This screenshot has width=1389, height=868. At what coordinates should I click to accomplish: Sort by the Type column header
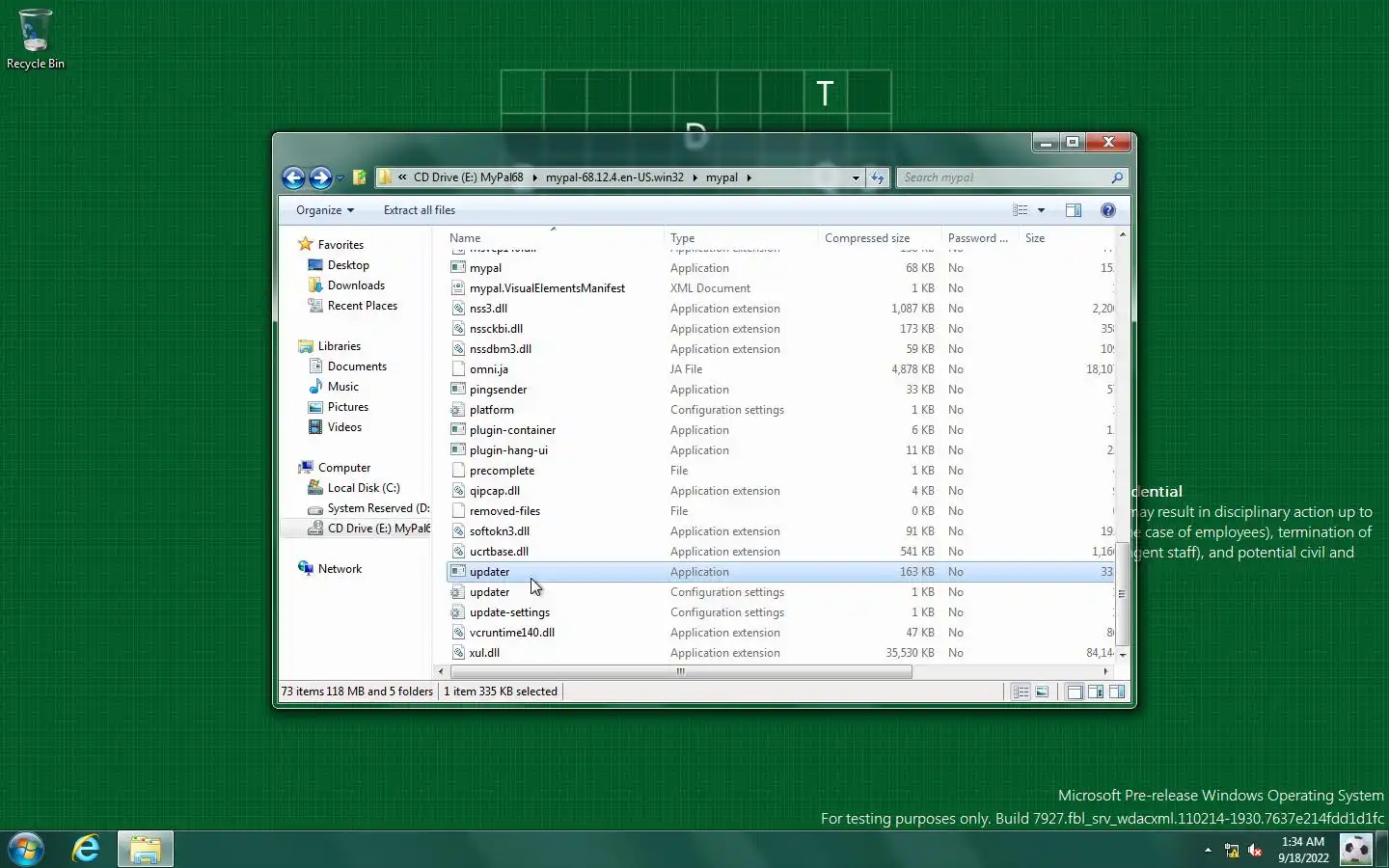click(741, 237)
